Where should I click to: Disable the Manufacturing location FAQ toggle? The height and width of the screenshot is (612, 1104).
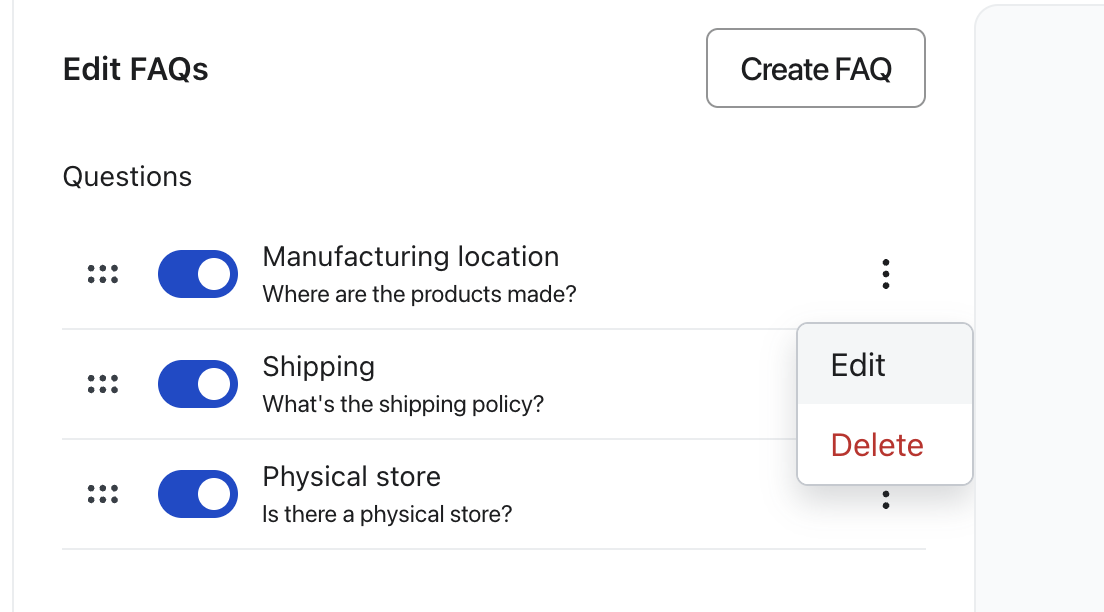198,274
